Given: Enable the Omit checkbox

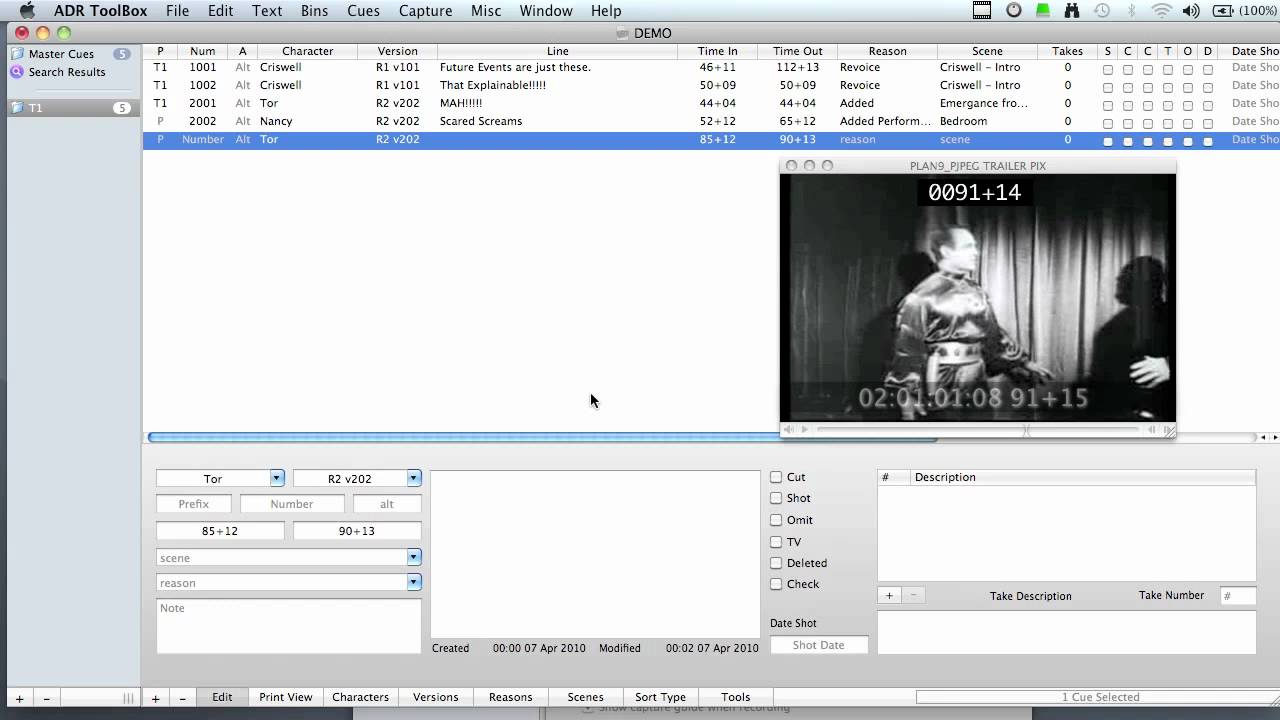Looking at the screenshot, I should pos(776,520).
